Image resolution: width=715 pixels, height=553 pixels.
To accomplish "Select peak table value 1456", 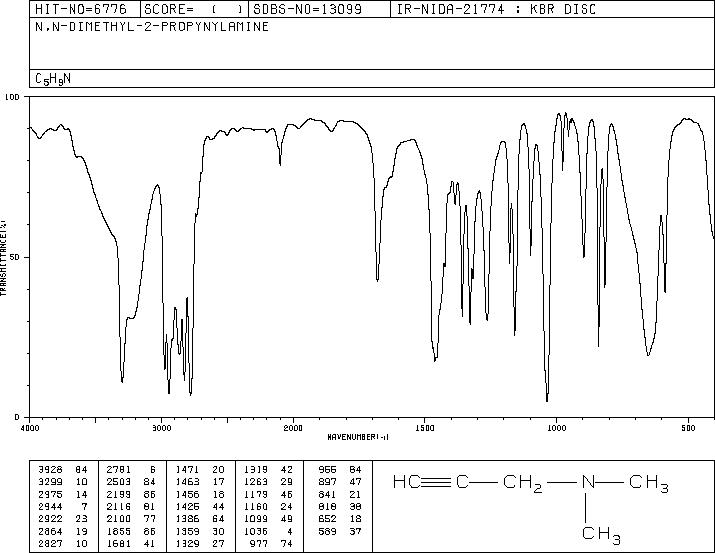I will pyautogui.click(x=187, y=494).
